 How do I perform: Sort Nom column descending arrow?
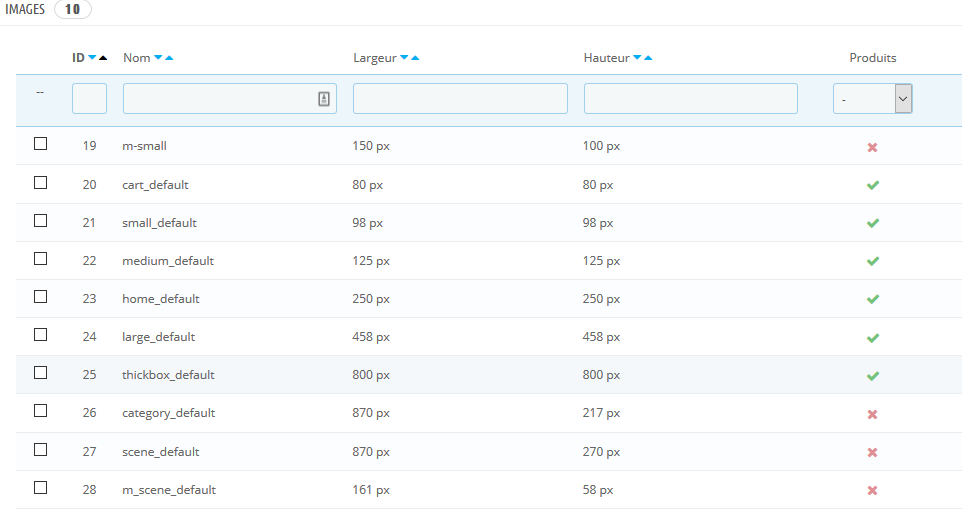point(158,58)
